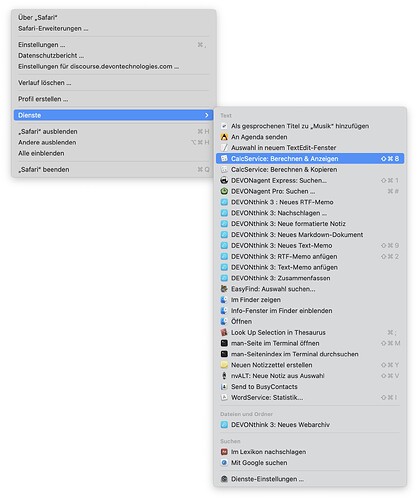Click the Terminal icon for man-Seite öffnen
This screenshot has height=500, width=417.
coord(224,343)
